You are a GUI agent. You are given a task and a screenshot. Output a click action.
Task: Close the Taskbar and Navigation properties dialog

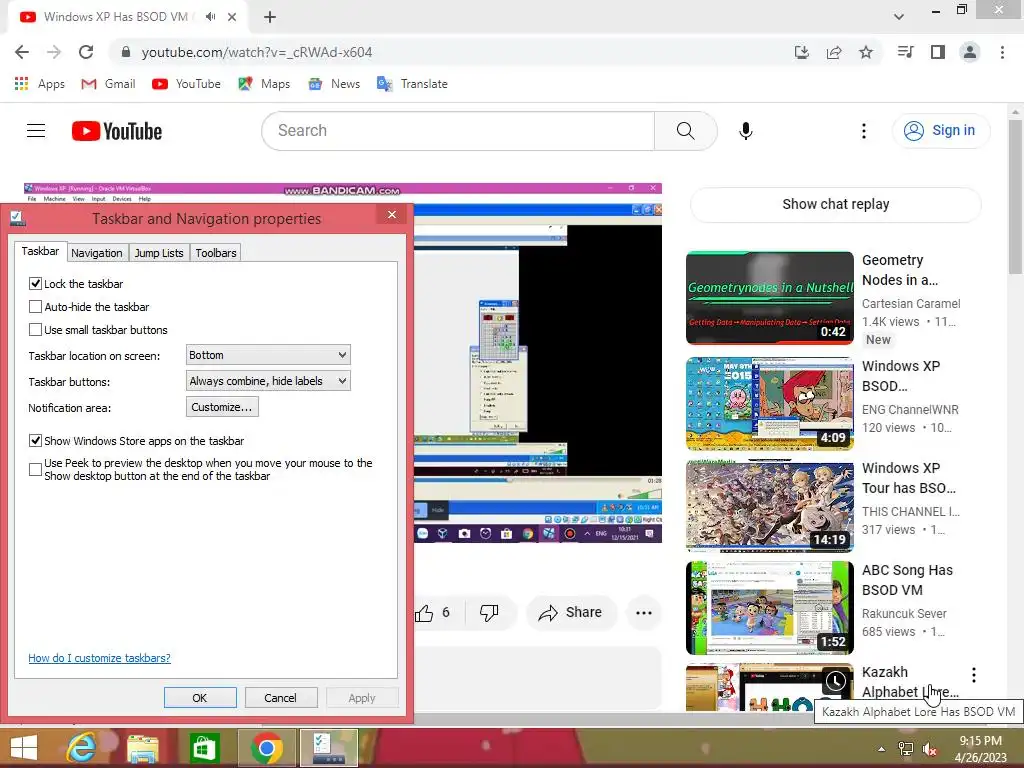(x=392, y=215)
